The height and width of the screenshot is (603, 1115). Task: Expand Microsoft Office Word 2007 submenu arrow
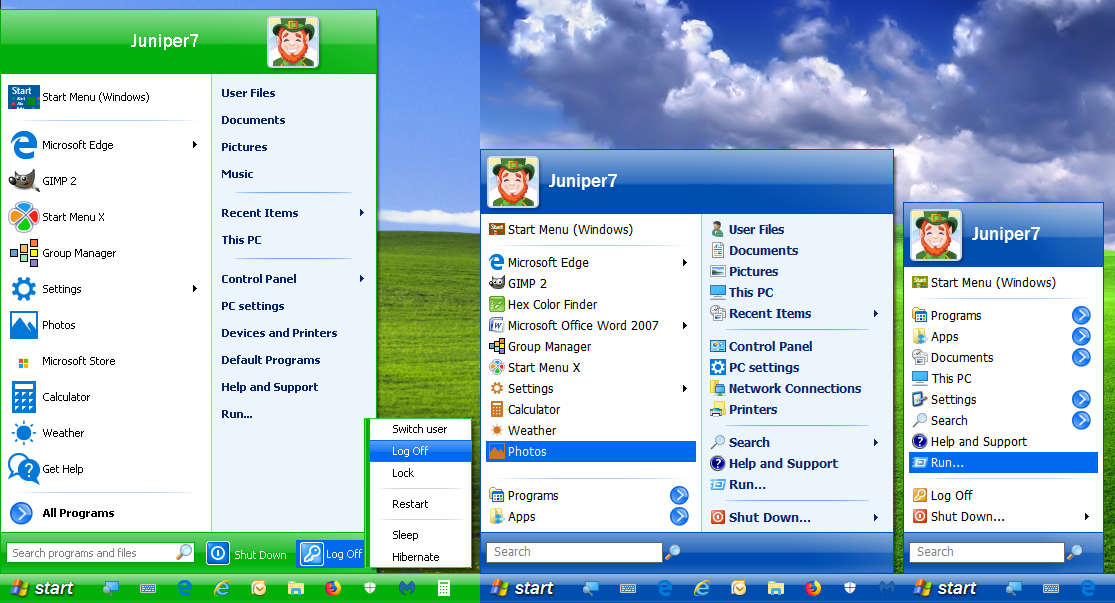click(x=684, y=326)
